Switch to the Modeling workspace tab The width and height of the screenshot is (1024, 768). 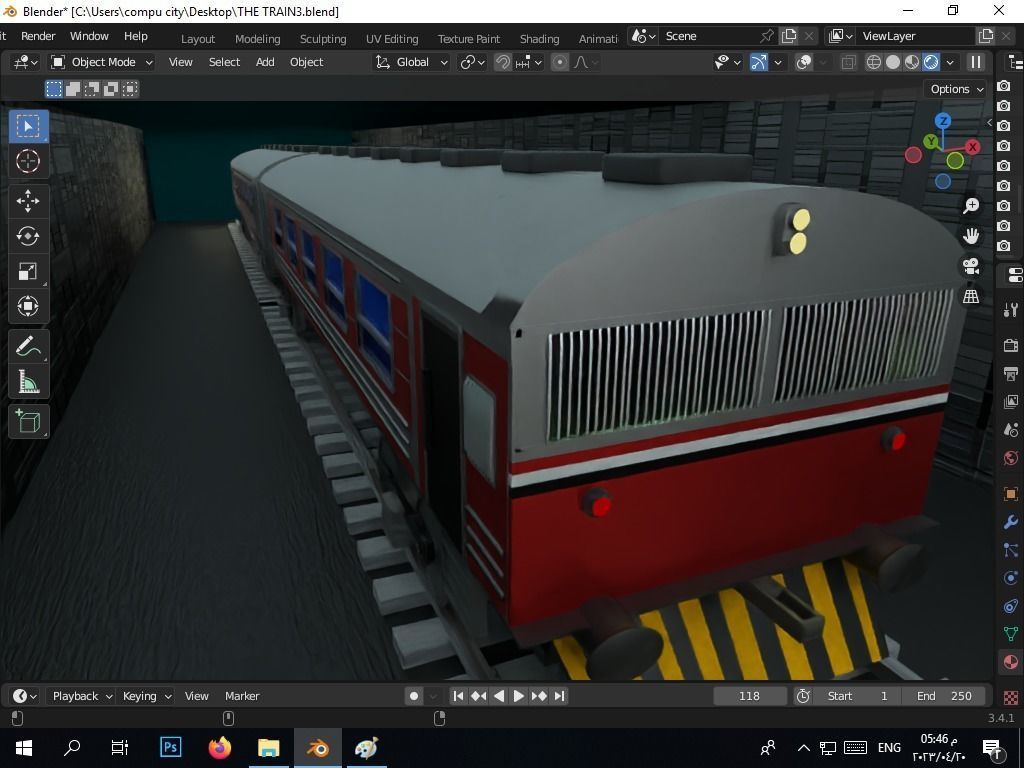click(257, 39)
